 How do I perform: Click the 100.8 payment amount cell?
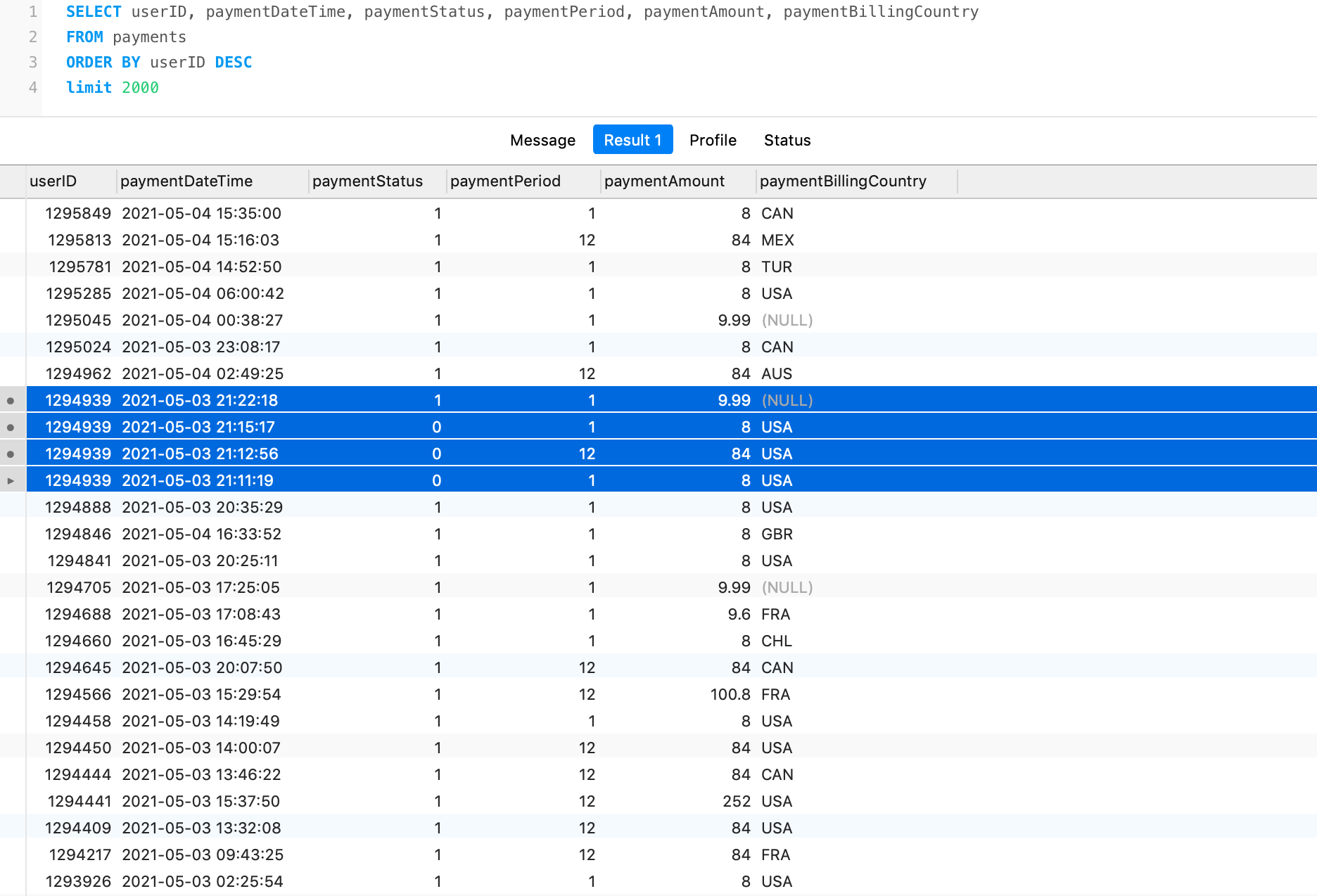[x=730, y=694]
